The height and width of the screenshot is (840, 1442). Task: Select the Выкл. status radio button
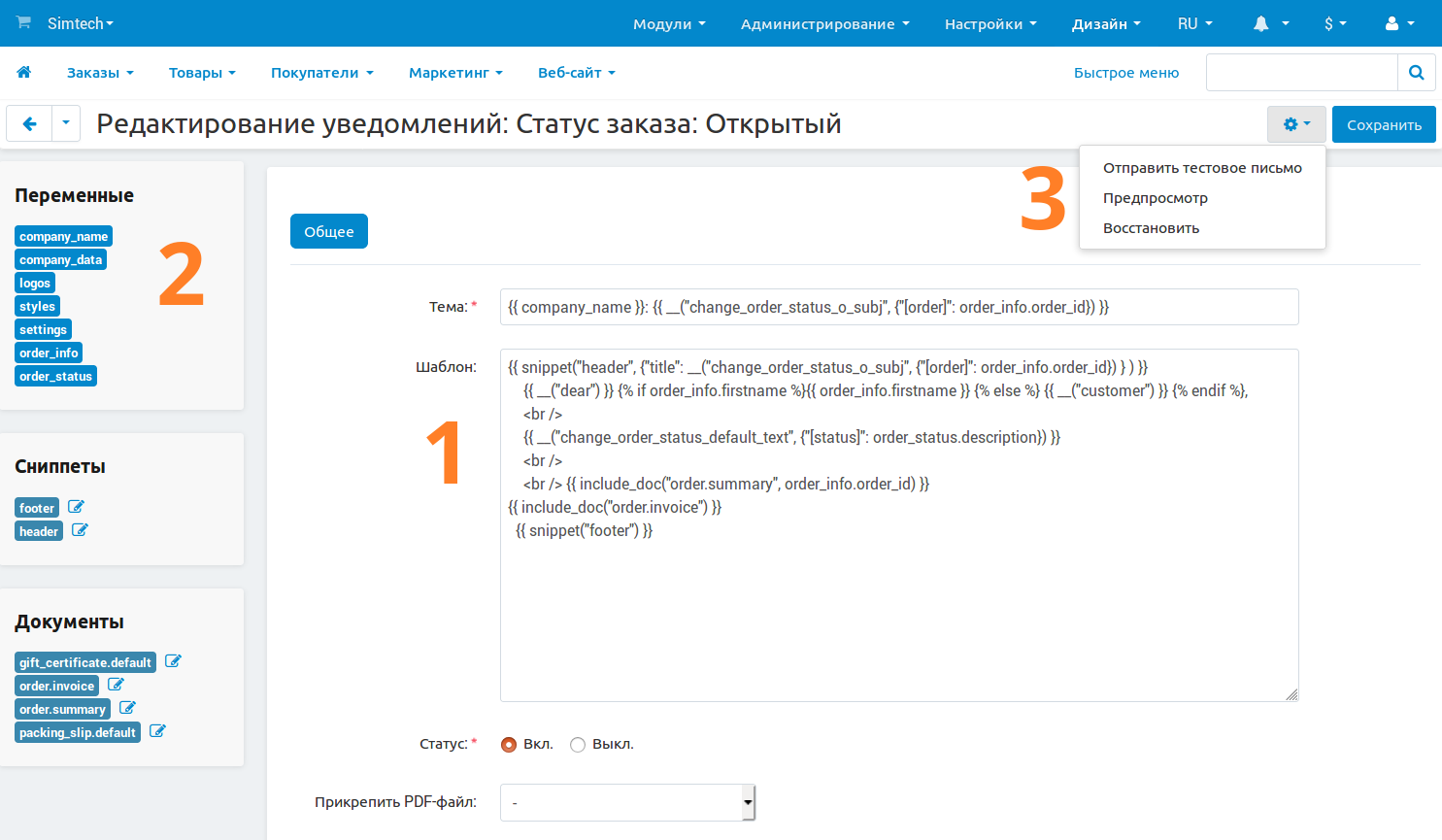coord(578,745)
